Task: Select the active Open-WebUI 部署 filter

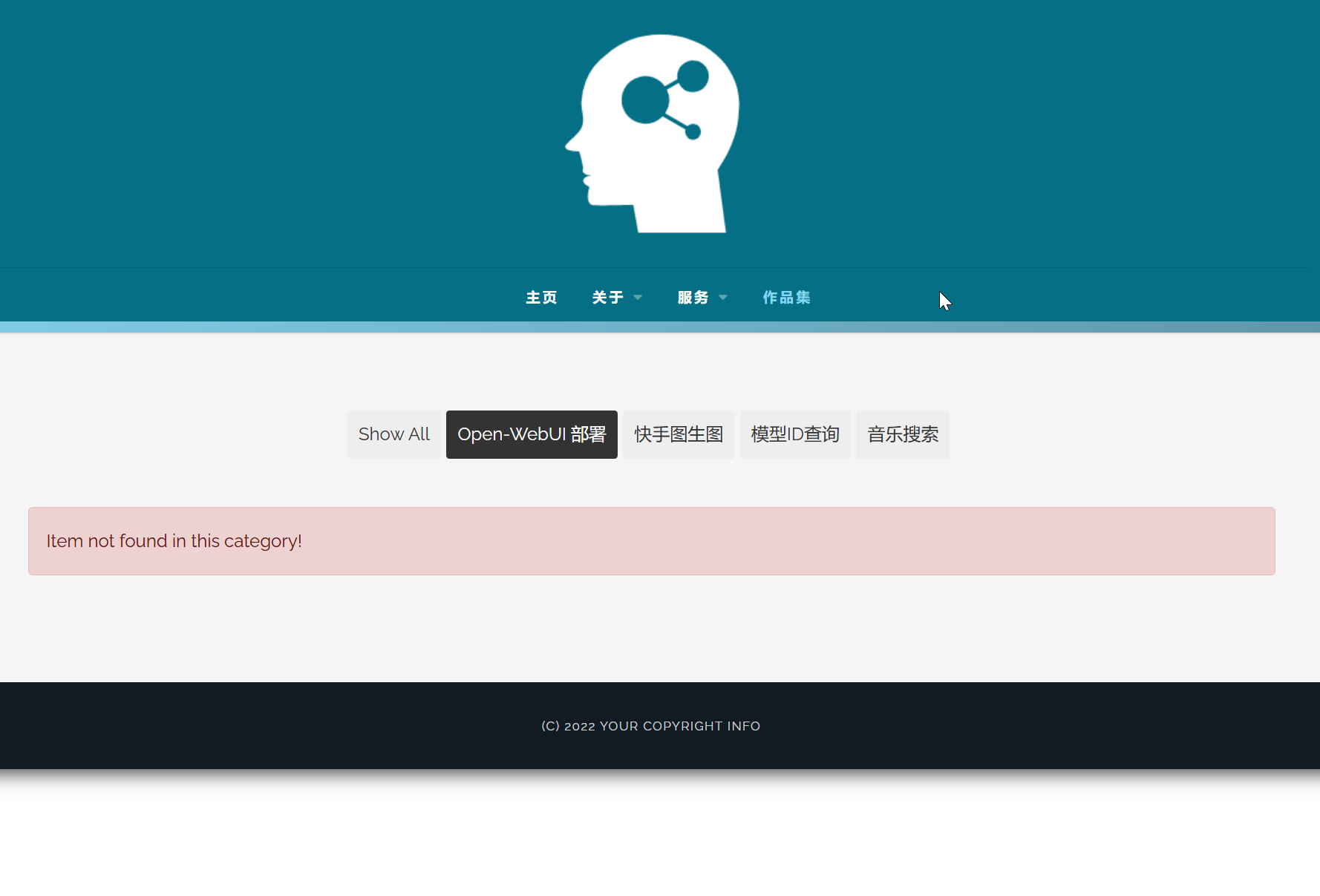Action: pos(532,434)
